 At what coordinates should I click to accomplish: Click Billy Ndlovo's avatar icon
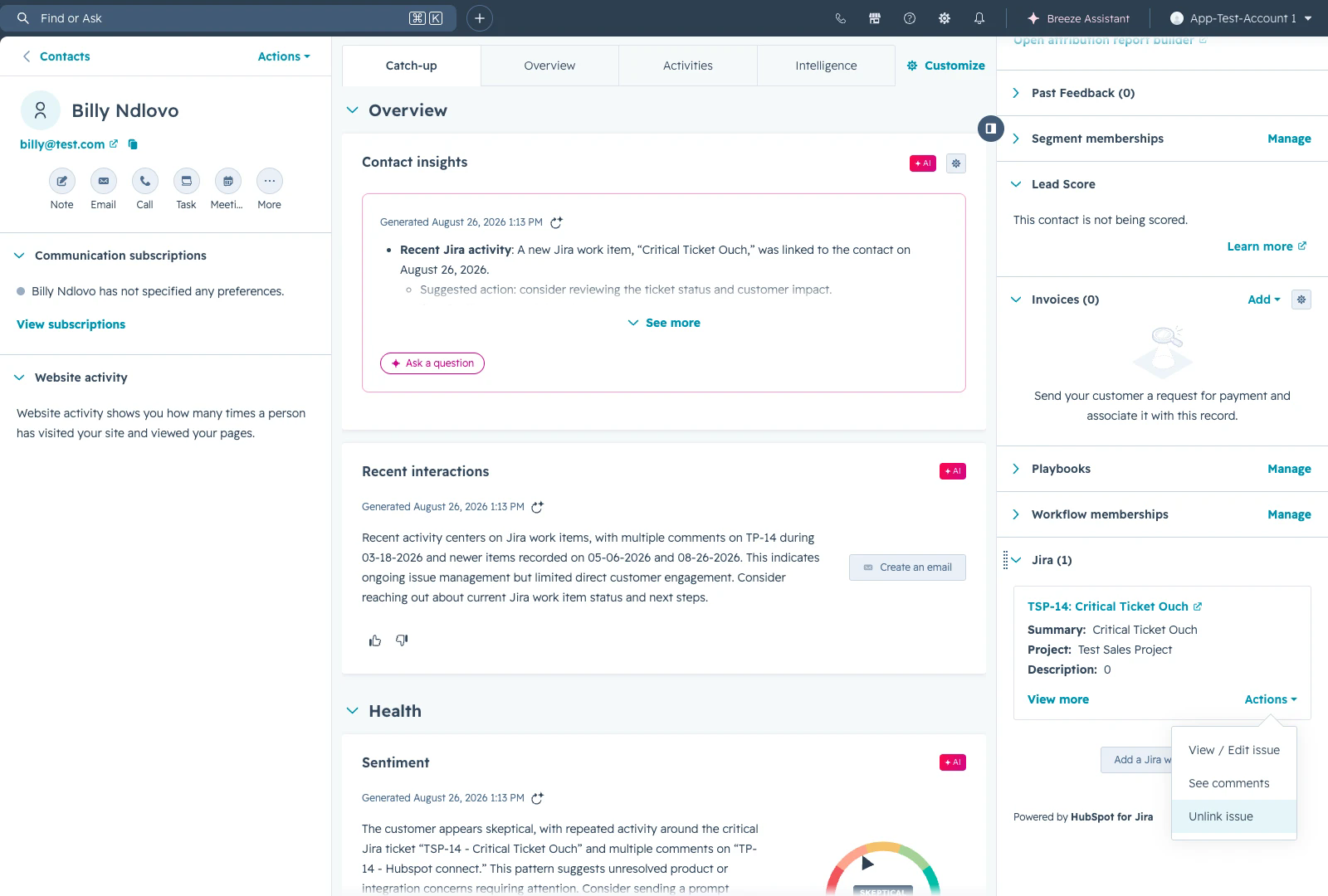click(x=40, y=110)
